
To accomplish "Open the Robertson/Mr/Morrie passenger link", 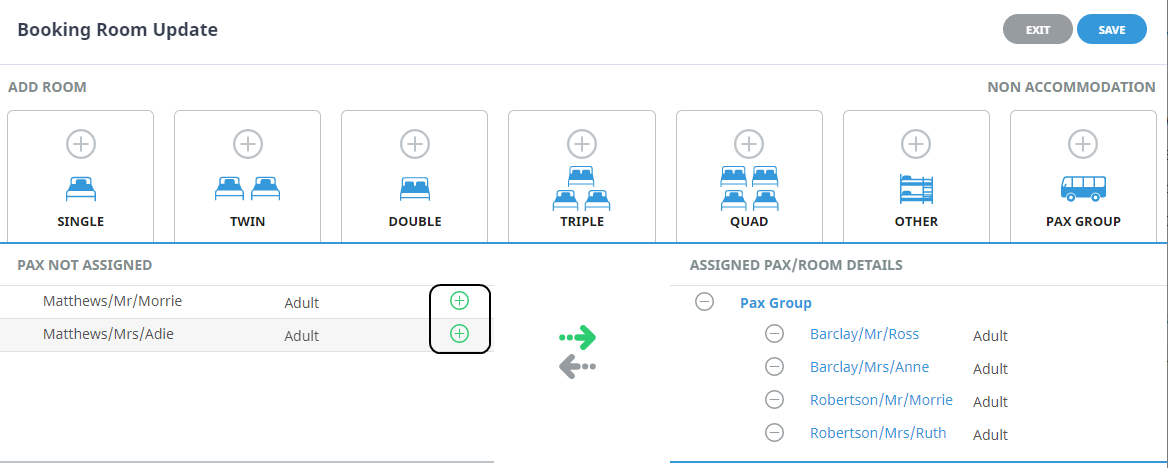I will tap(881, 400).
